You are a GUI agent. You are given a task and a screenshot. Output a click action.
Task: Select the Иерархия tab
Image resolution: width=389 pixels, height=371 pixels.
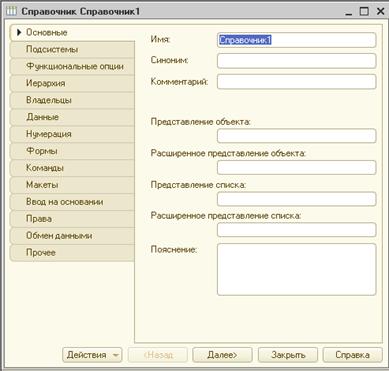point(72,83)
